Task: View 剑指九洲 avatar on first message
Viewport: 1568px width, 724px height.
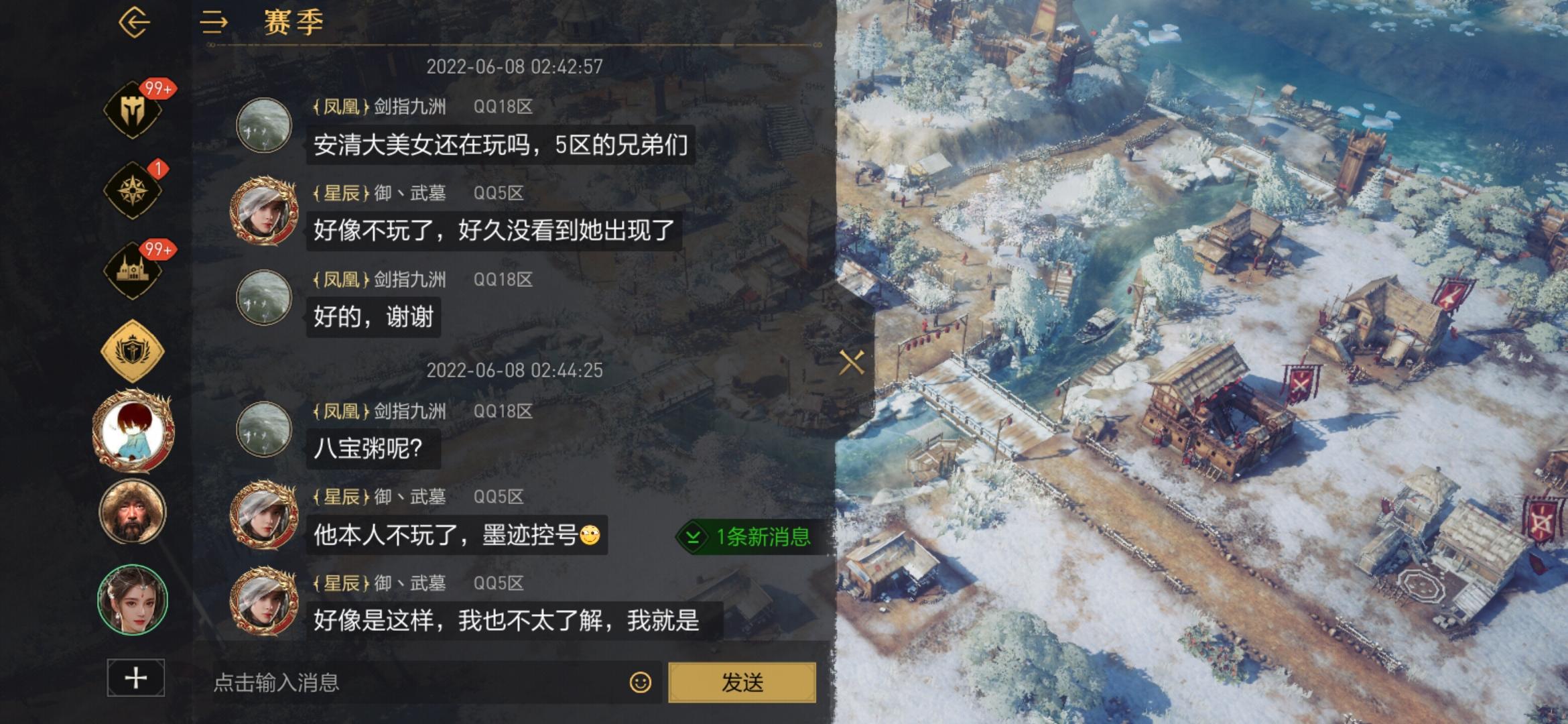Action: pos(264,125)
